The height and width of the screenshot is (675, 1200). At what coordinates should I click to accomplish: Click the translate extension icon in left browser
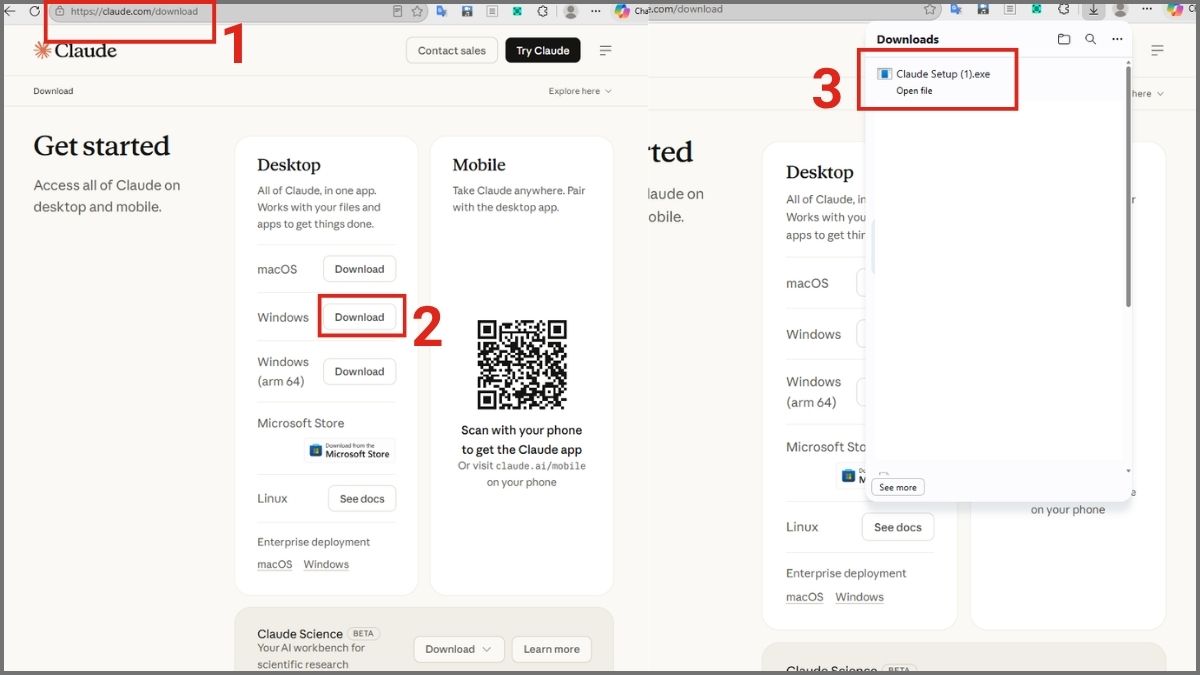441,11
